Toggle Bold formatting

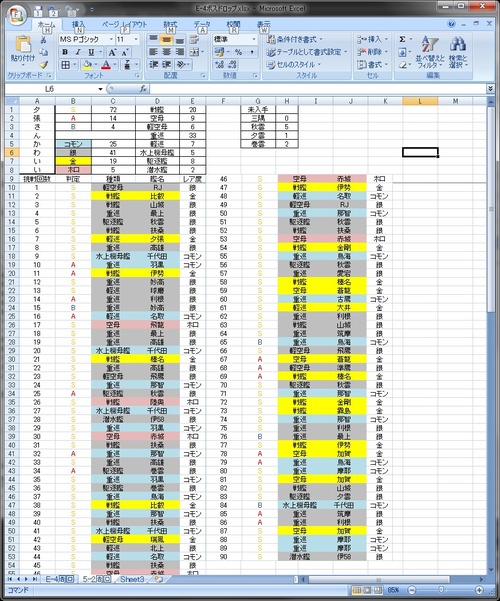(x=65, y=52)
